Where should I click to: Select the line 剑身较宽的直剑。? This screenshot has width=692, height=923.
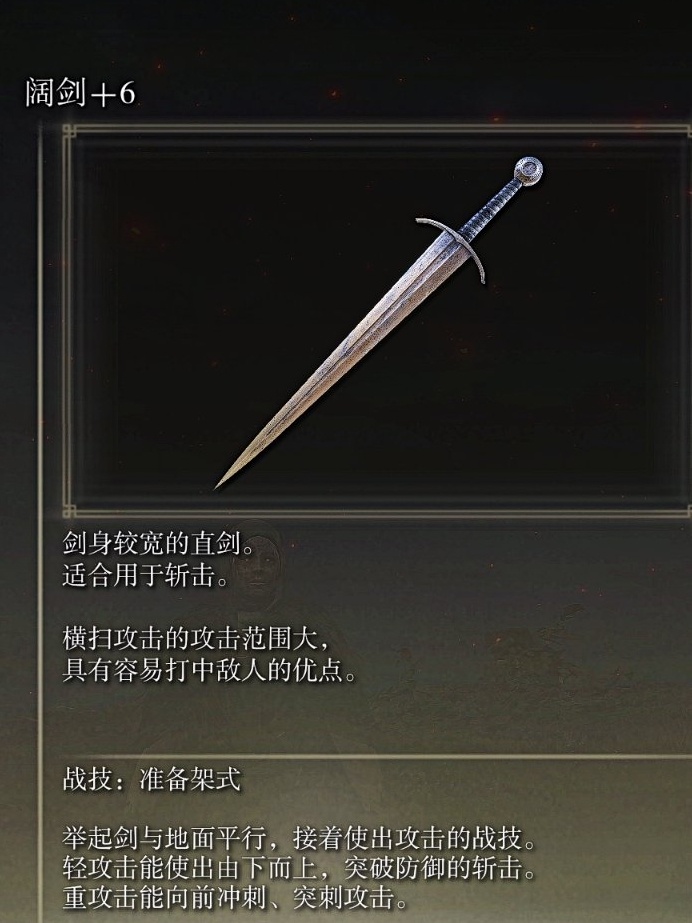click(x=159, y=543)
